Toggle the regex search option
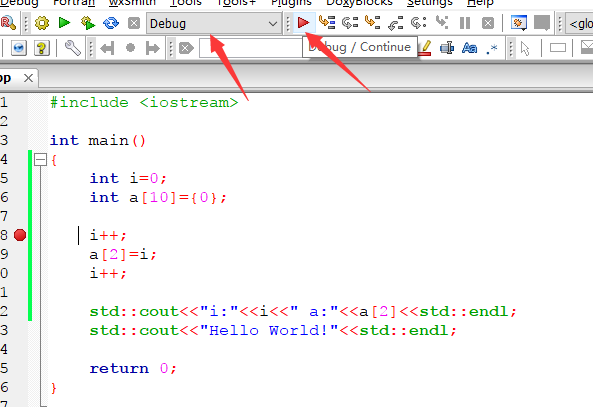This screenshot has height=407, width=593. (492, 48)
